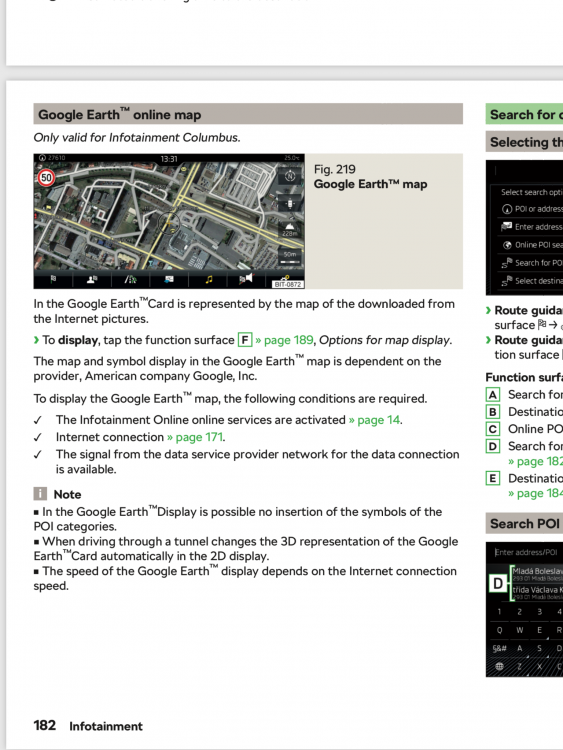Tap the POI or address compass icon
The width and height of the screenshot is (563, 750).
[507, 209]
